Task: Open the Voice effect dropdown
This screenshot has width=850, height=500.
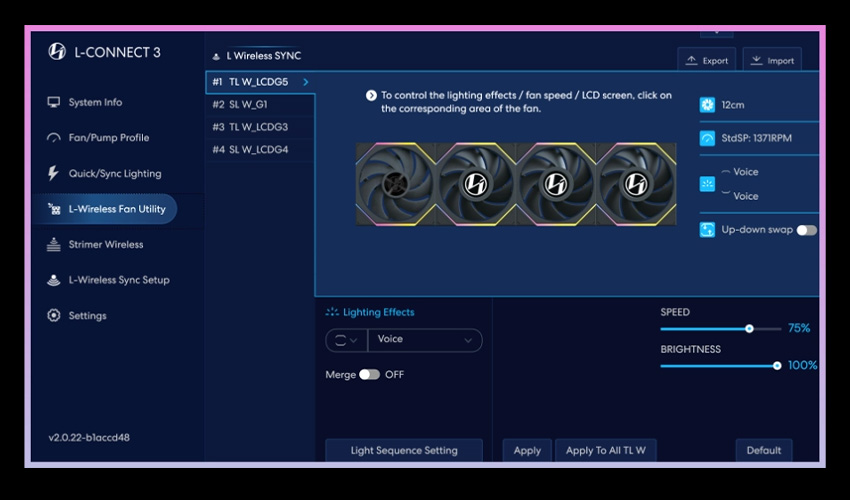Action: [x=424, y=341]
